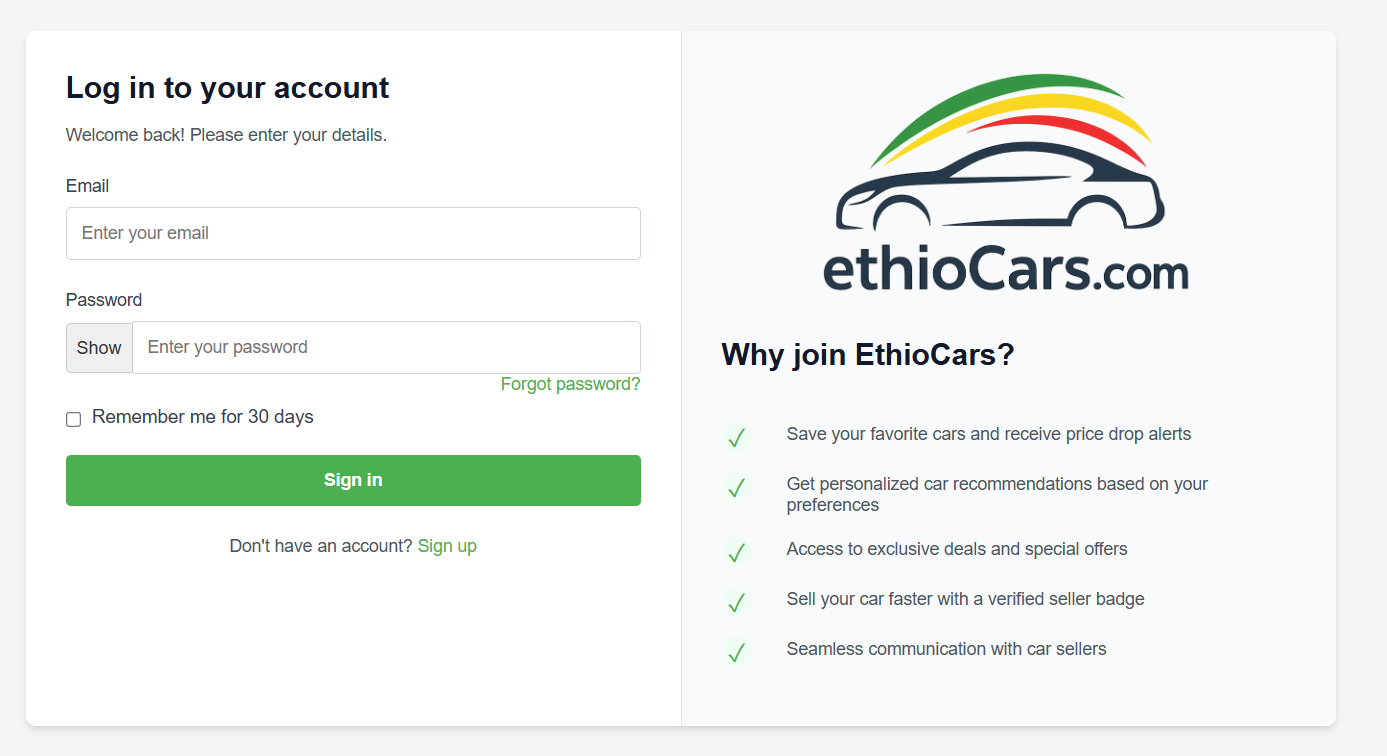
Task: Click the checkmark beside verified seller badge
Action: tap(737, 601)
